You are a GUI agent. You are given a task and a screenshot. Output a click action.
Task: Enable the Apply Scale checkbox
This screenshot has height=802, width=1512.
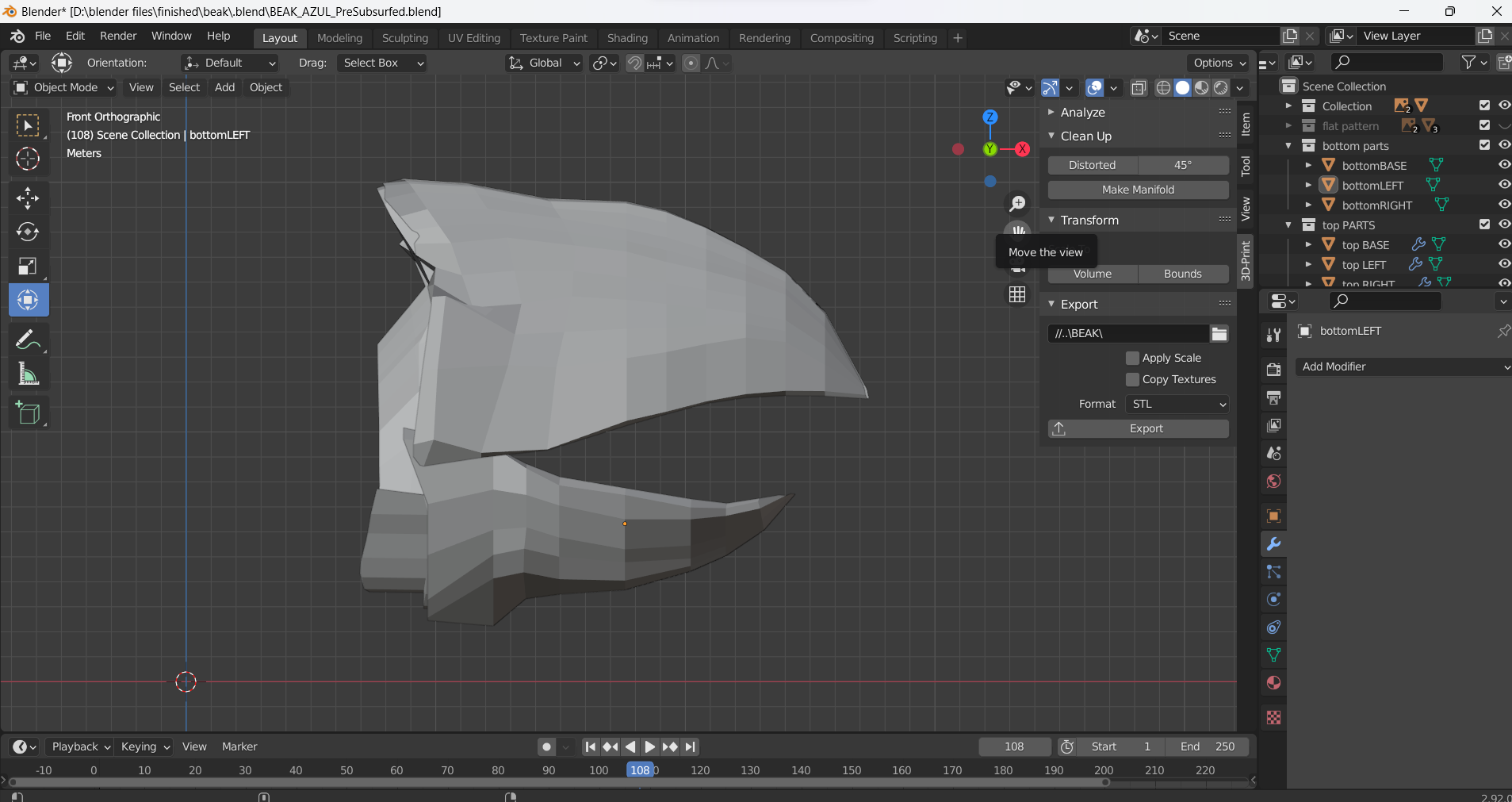click(x=1132, y=358)
